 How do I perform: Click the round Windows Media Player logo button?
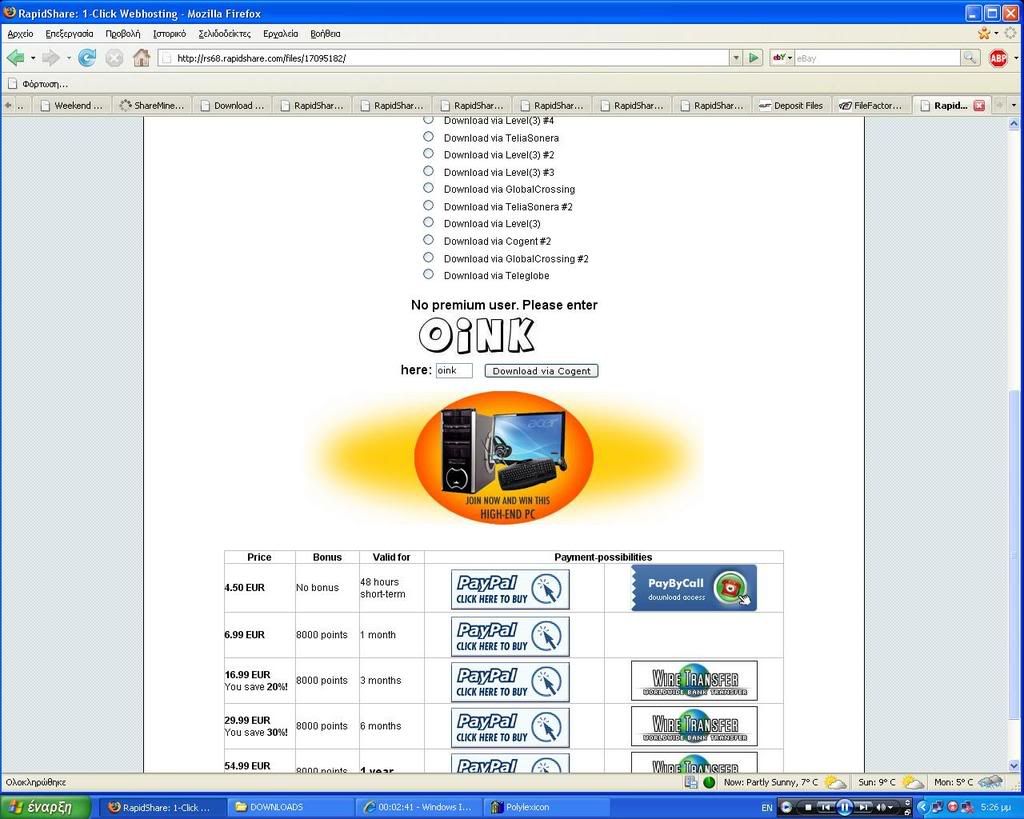tap(786, 807)
